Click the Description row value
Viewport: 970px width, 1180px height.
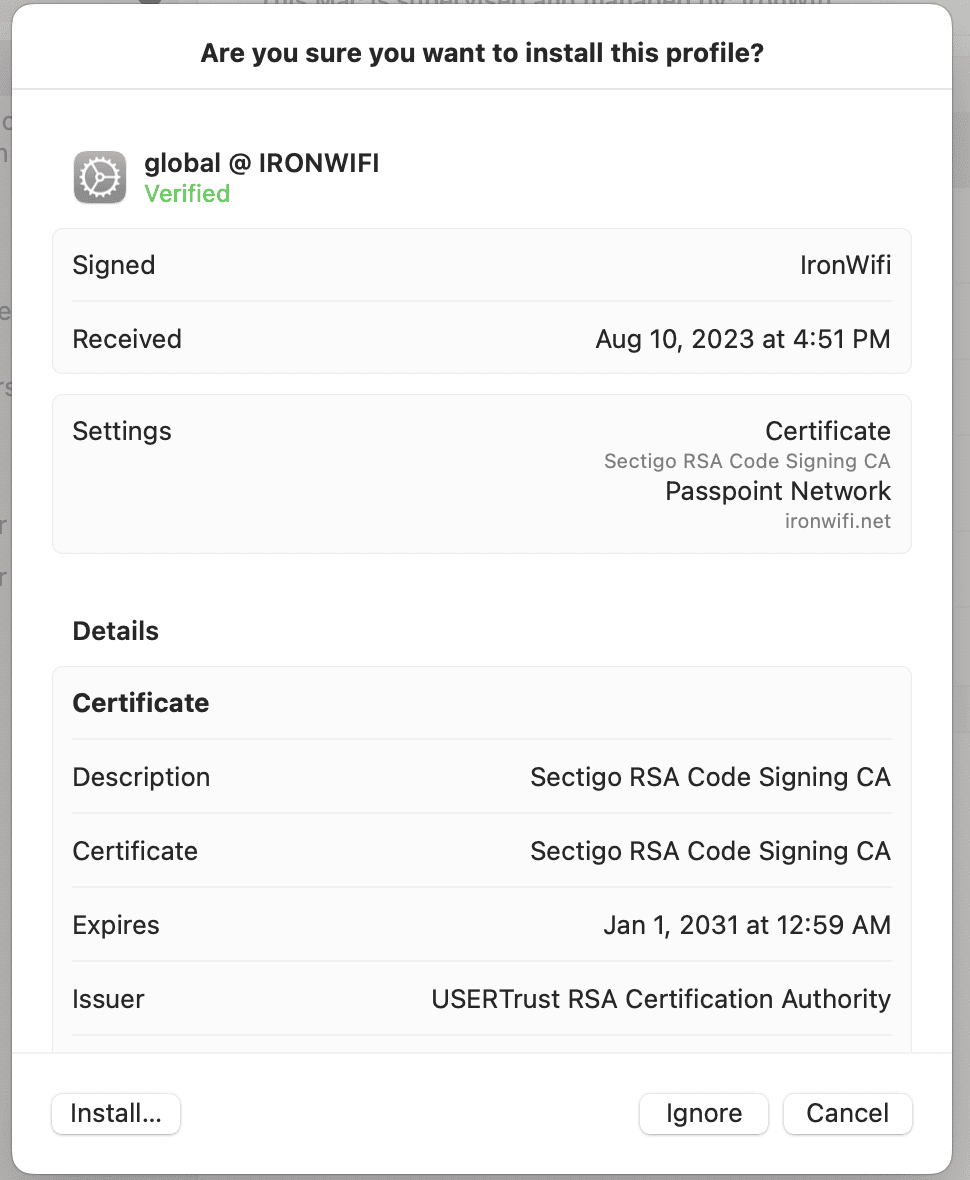(710, 777)
